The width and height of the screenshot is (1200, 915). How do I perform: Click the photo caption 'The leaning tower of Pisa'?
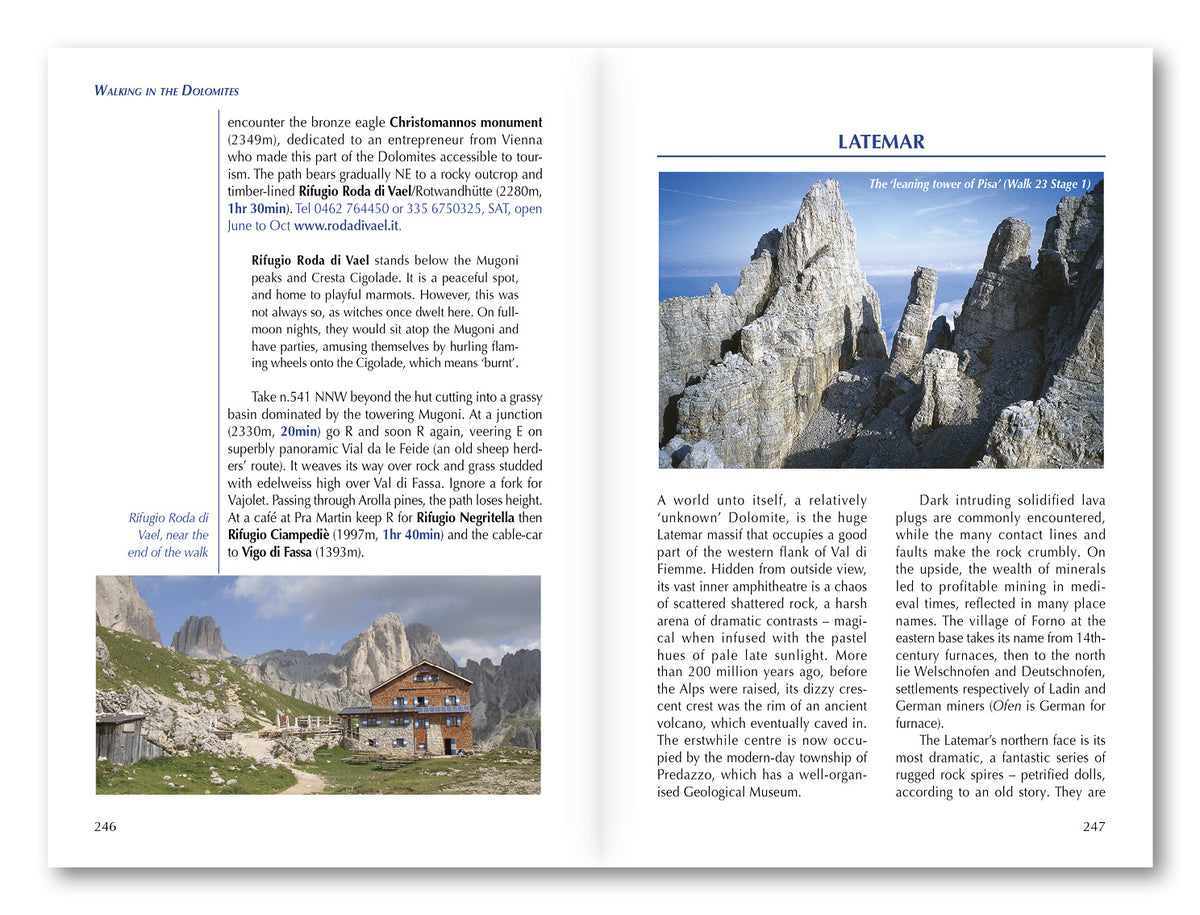[980, 184]
